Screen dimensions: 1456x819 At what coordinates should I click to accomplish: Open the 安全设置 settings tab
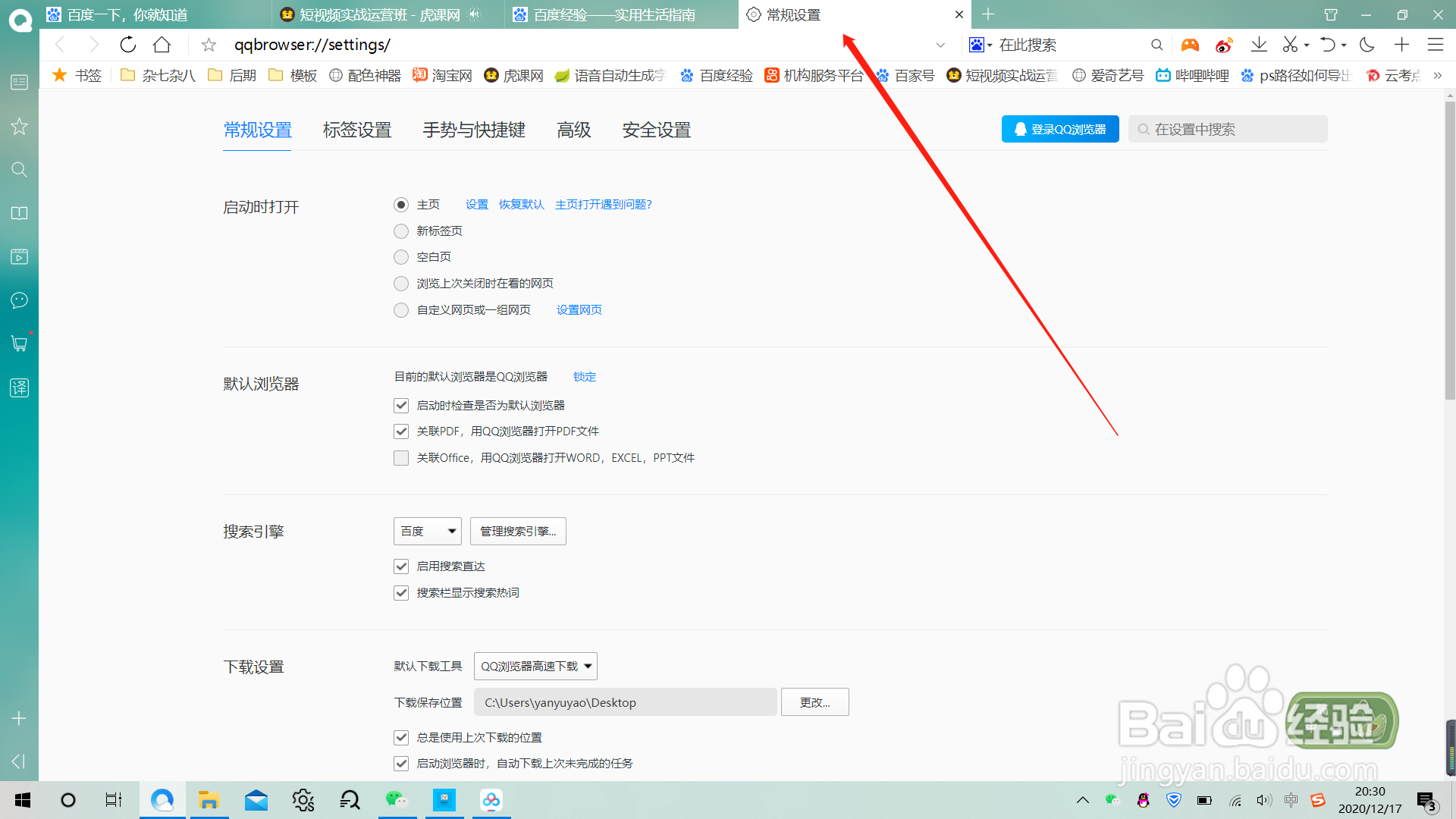point(656,130)
